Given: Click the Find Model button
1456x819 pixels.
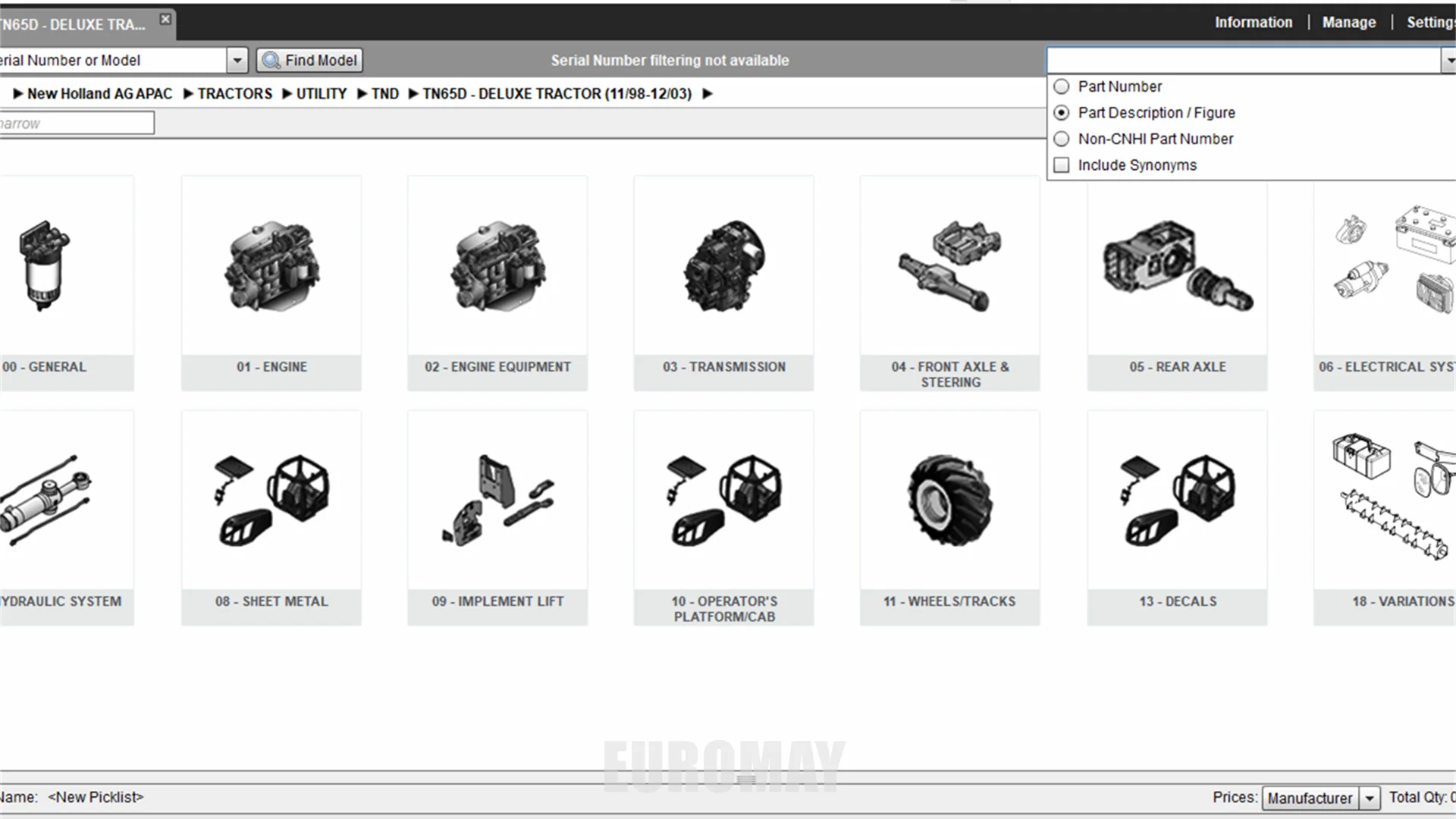Looking at the screenshot, I should click(x=309, y=60).
